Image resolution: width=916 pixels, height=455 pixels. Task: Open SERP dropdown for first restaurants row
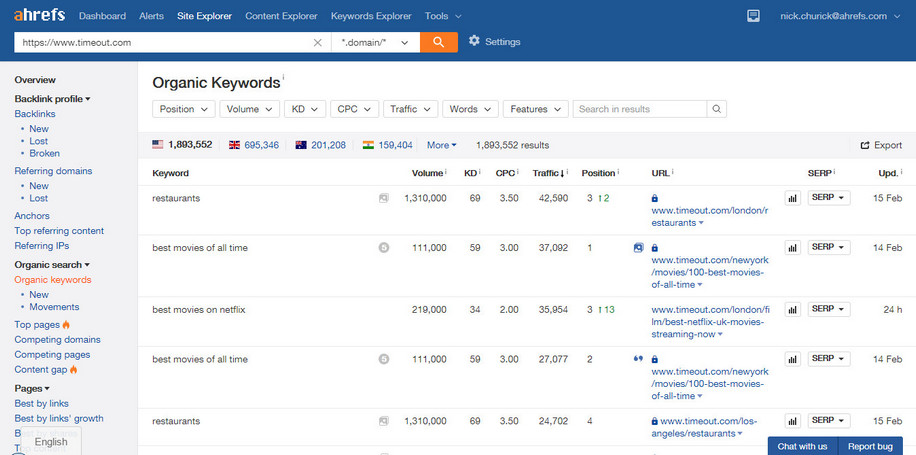[x=829, y=198]
